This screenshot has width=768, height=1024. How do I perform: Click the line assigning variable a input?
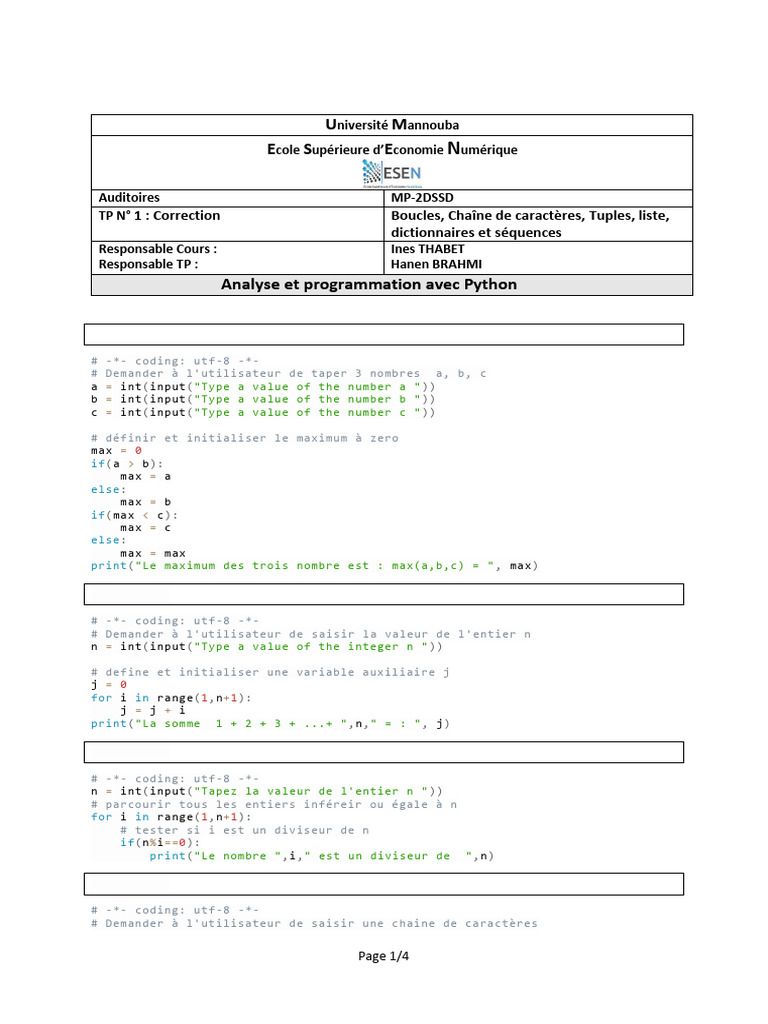point(263,387)
